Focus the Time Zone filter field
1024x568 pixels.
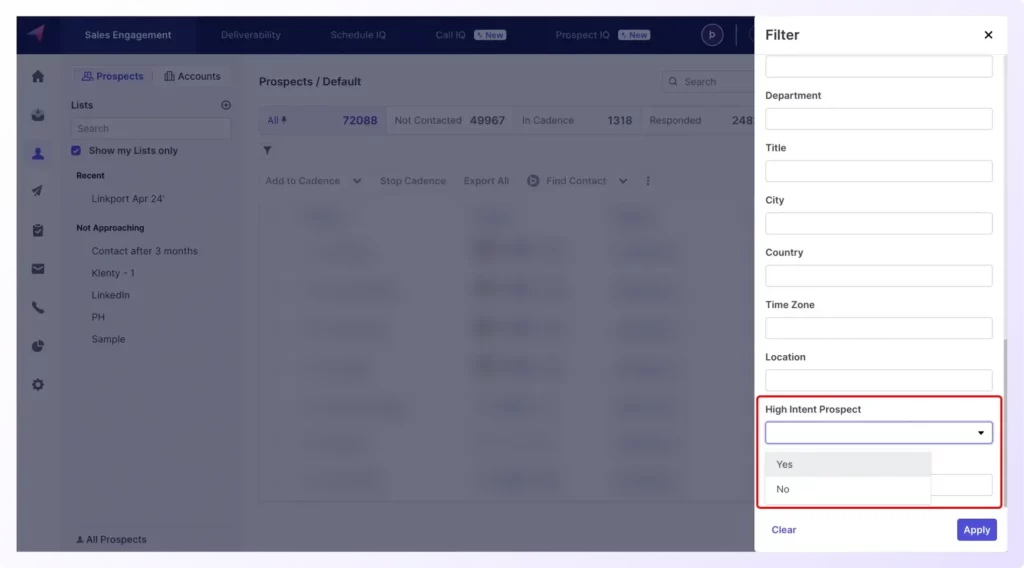pos(878,328)
